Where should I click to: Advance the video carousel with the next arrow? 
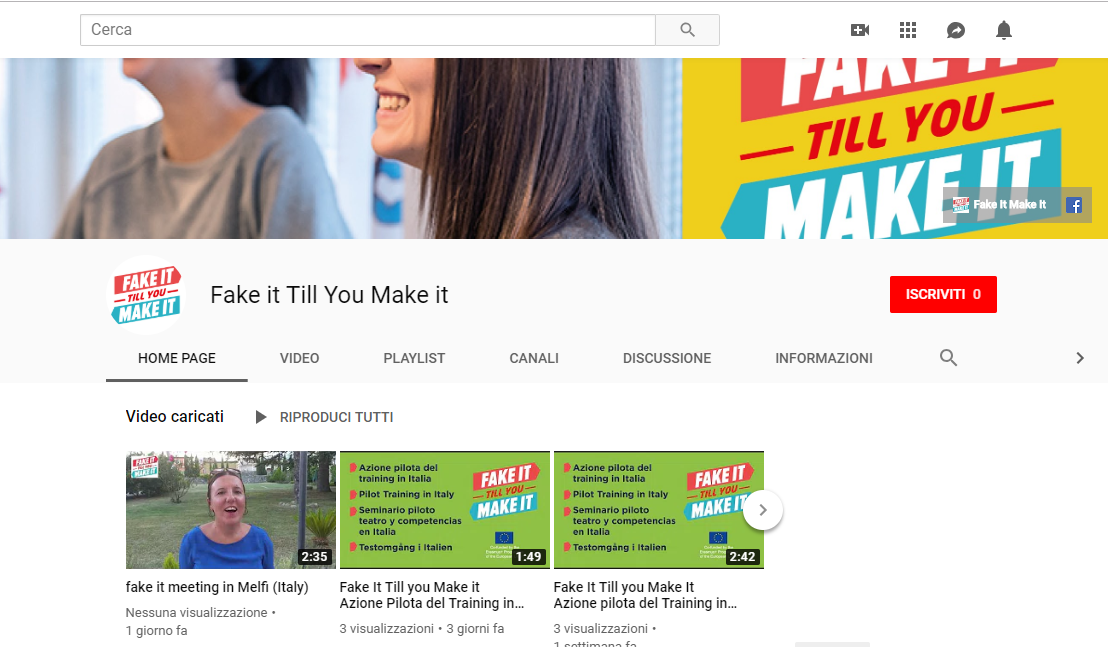(762, 510)
